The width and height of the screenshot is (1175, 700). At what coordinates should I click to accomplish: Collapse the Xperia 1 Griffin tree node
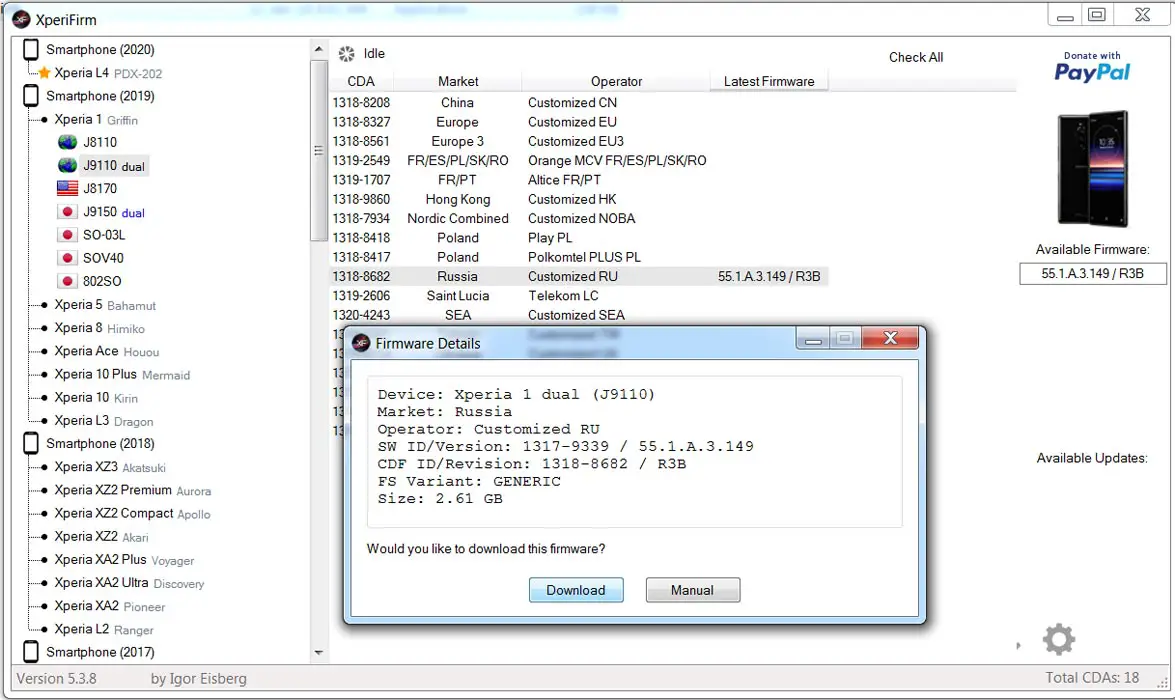click(44, 119)
